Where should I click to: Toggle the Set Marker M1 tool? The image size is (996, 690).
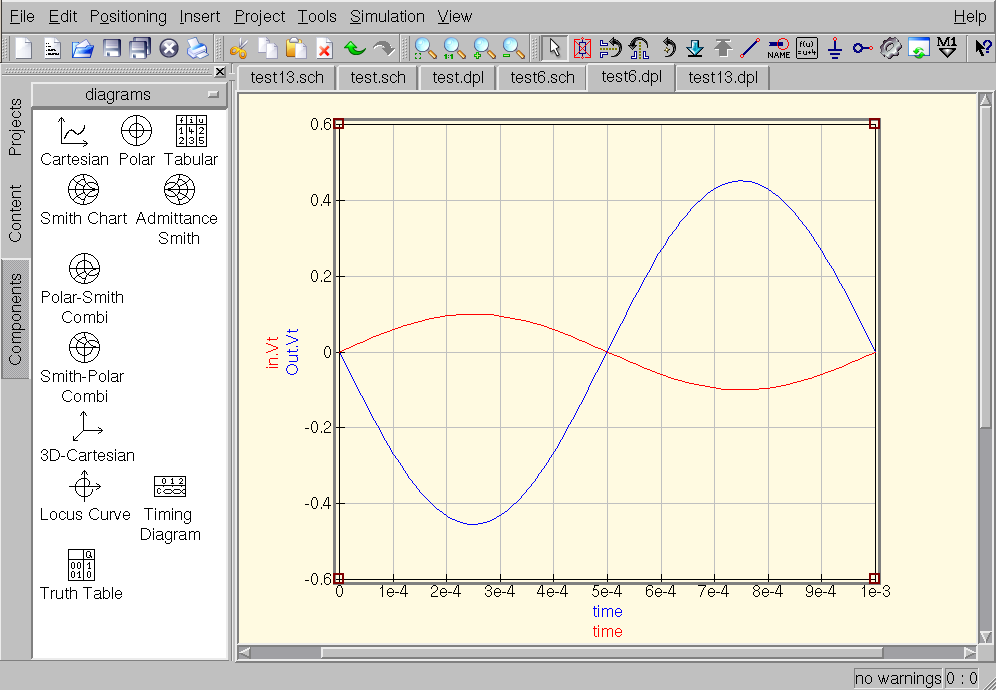tap(948, 48)
